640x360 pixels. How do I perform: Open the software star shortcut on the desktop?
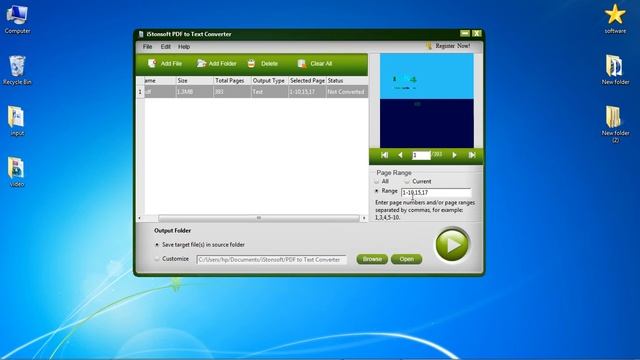tap(615, 19)
